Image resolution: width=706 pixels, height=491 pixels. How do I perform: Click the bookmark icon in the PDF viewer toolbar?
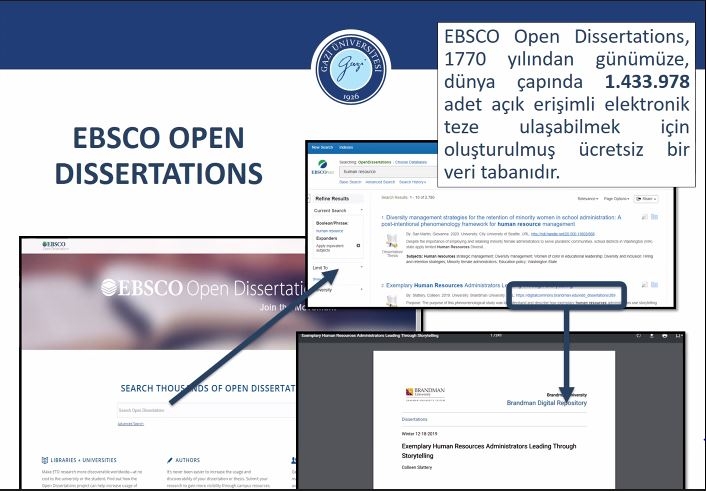pyautogui.click(x=678, y=336)
